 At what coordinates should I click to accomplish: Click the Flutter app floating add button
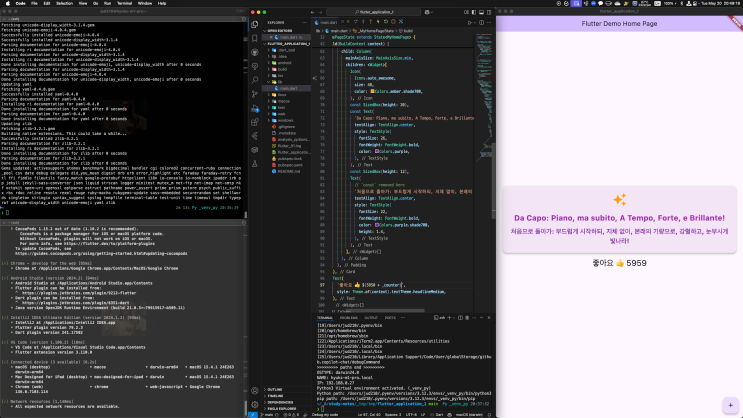pos(730,405)
